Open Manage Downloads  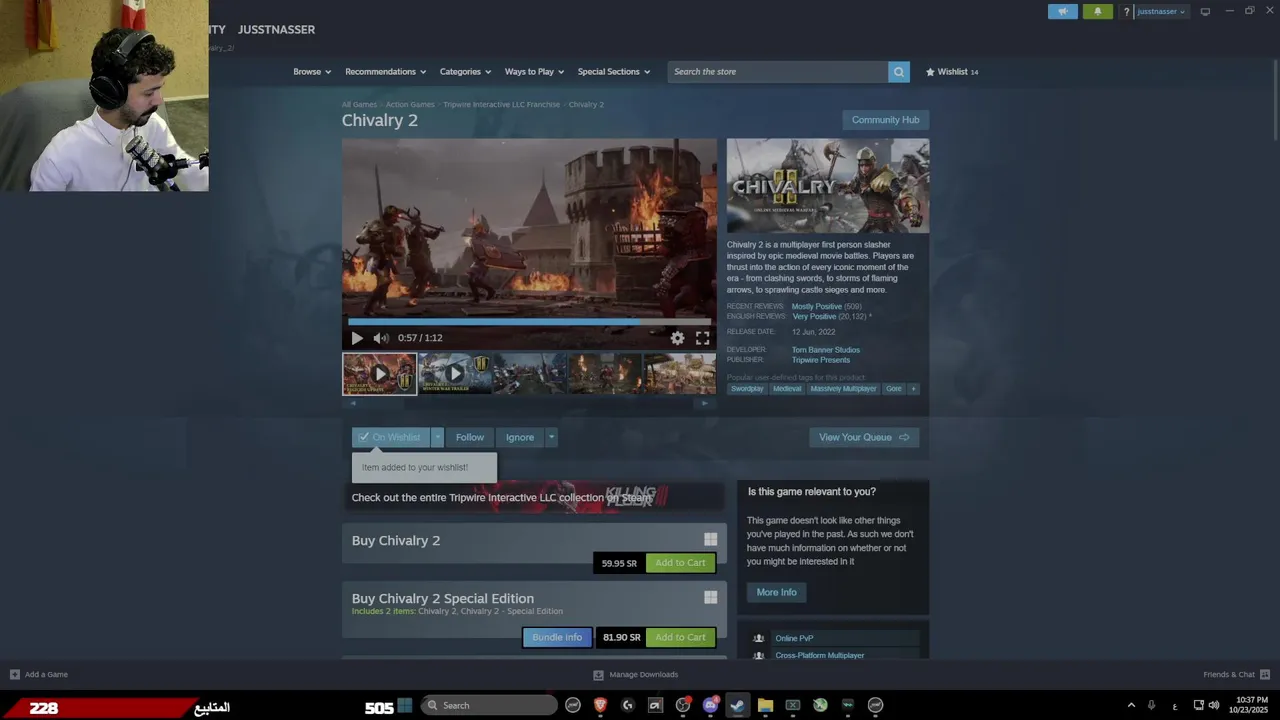[636, 675]
